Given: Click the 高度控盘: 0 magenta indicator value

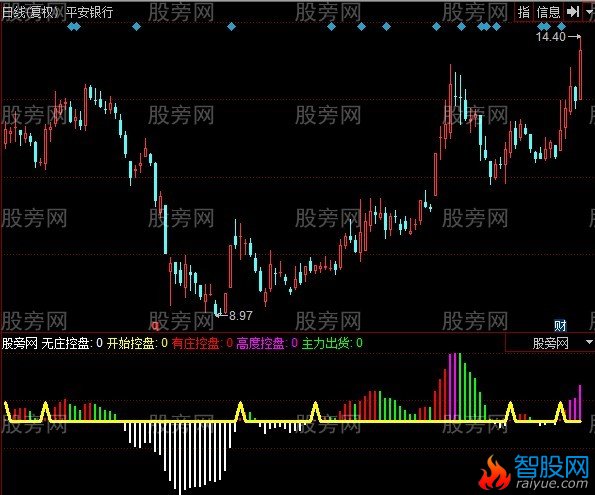Looking at the screenshot, I should pyautogui.click(x=267, y=343).
